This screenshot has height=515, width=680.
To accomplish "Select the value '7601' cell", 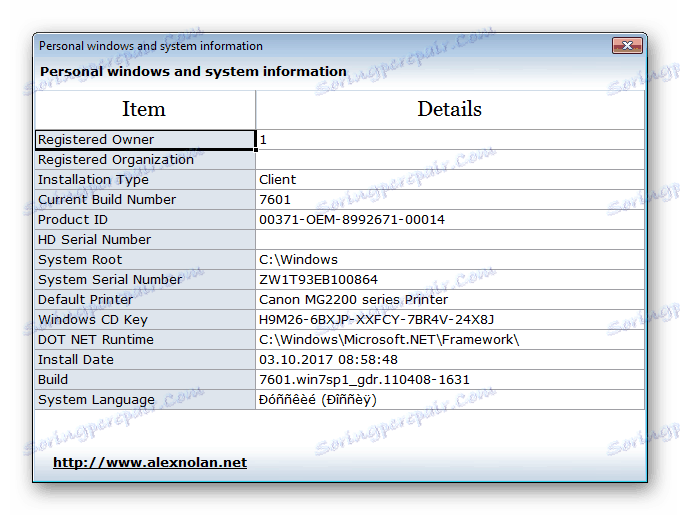I will [450, 199].
